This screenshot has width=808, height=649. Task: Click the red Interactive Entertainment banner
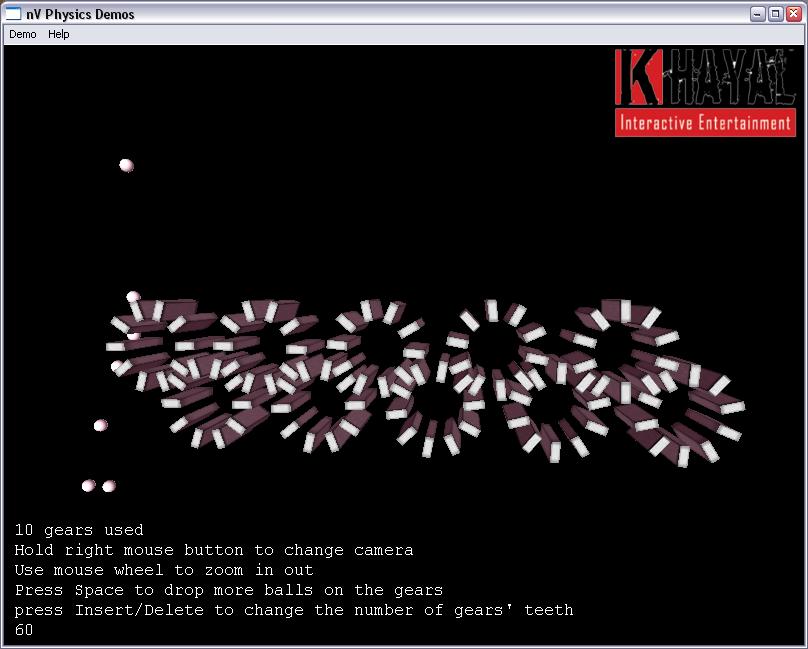coord(705,123)
